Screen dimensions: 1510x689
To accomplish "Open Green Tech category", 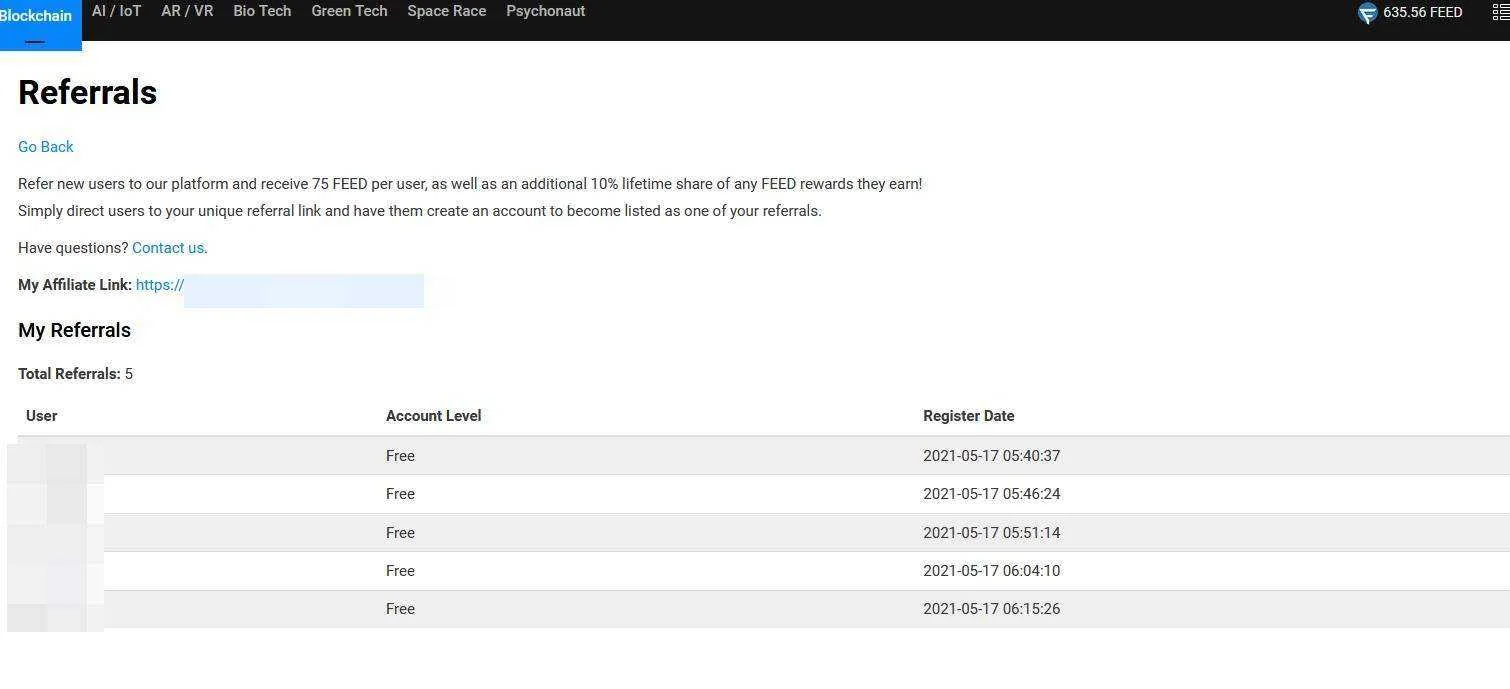I will tap(349, 11).
